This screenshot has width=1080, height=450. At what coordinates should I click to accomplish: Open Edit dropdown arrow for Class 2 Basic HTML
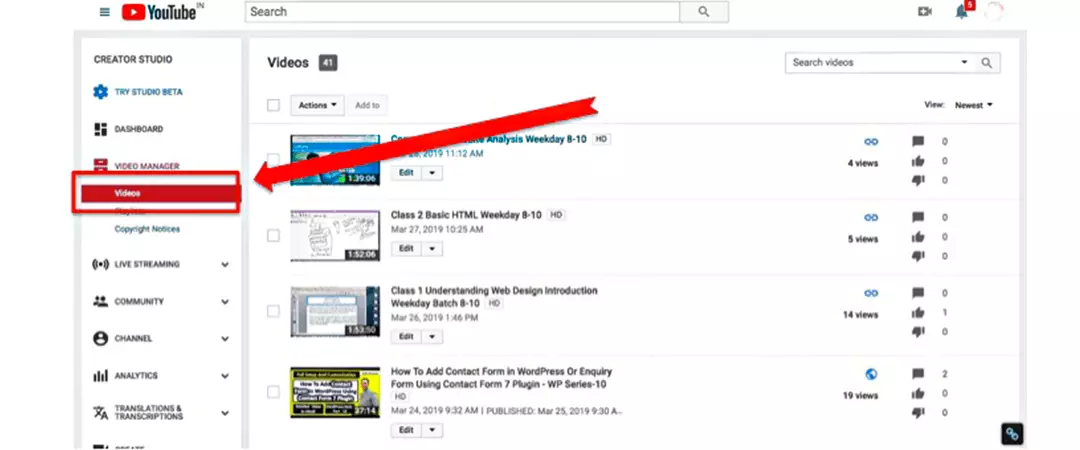point(432,248)
